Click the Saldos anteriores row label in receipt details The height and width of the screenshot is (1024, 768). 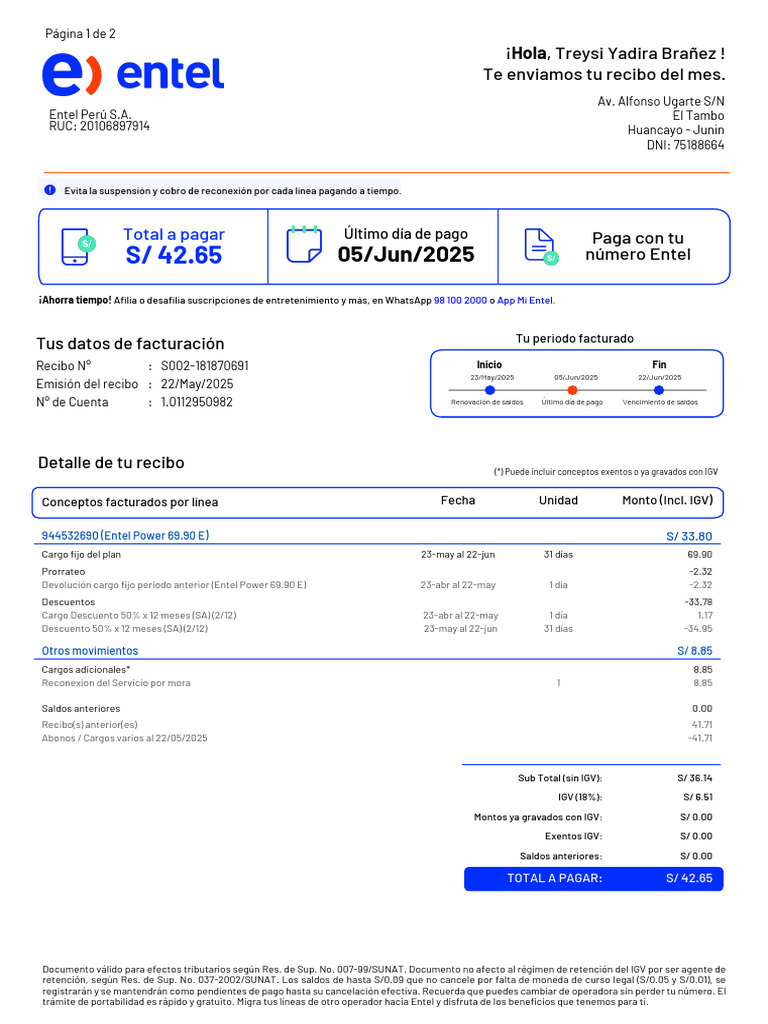(81, 709)
